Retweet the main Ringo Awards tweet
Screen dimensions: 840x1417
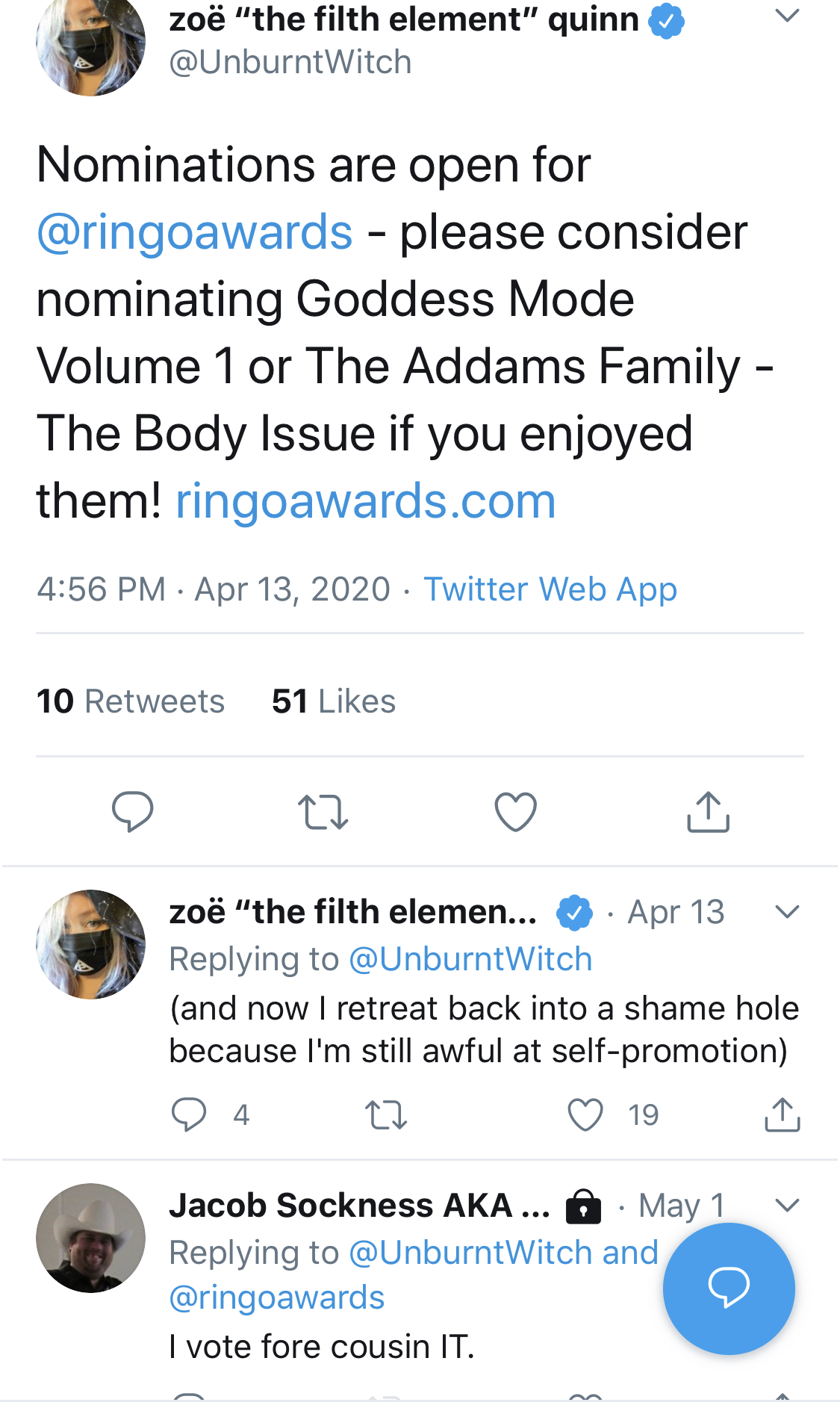(323, 812)
